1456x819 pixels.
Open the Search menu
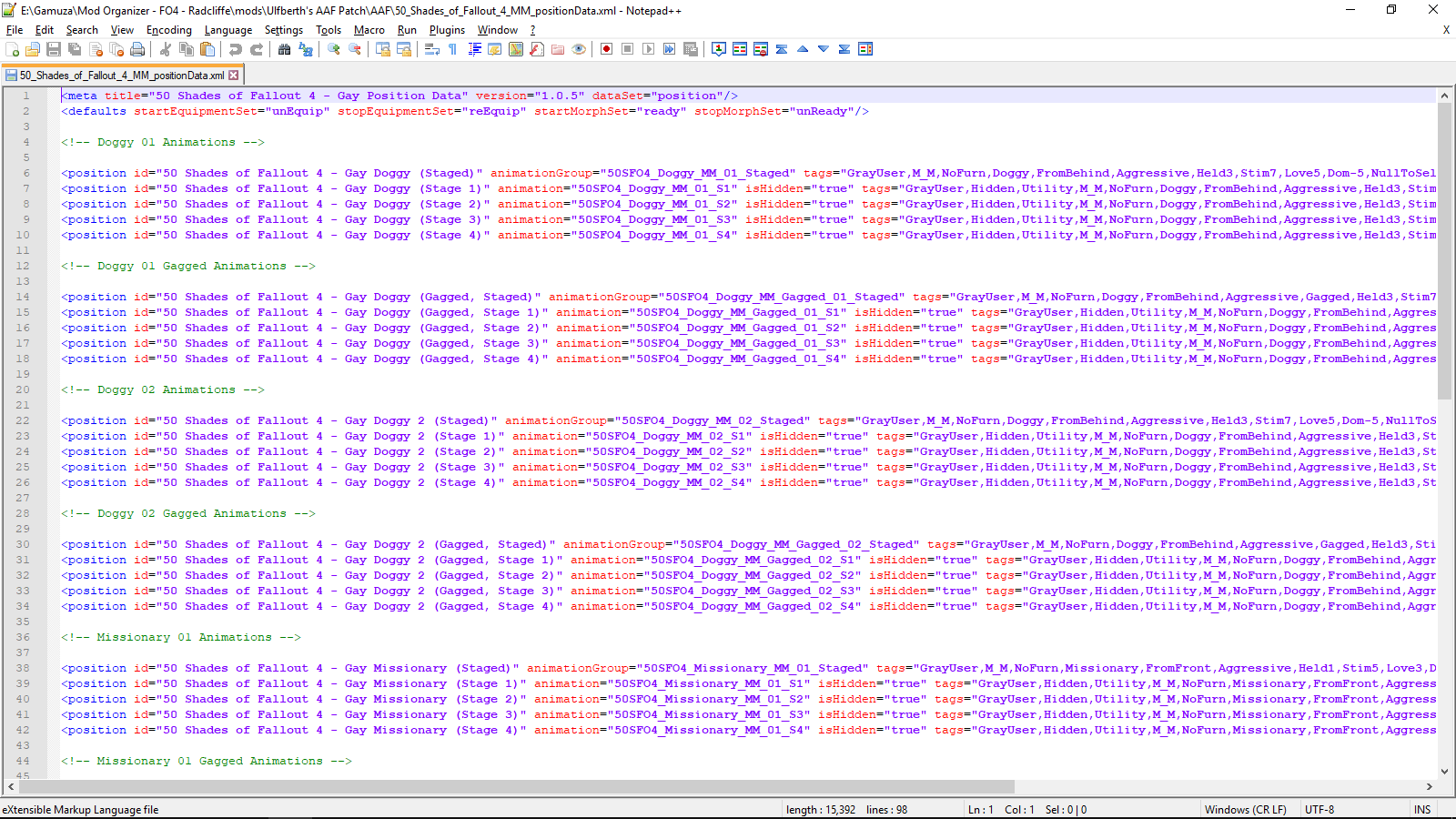click(82, 30)
